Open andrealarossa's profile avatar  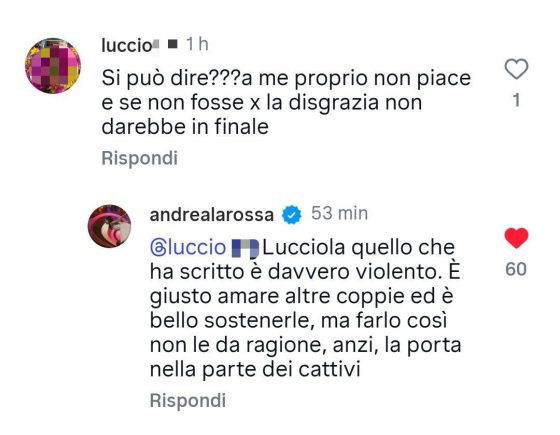(x=109, y=226)
